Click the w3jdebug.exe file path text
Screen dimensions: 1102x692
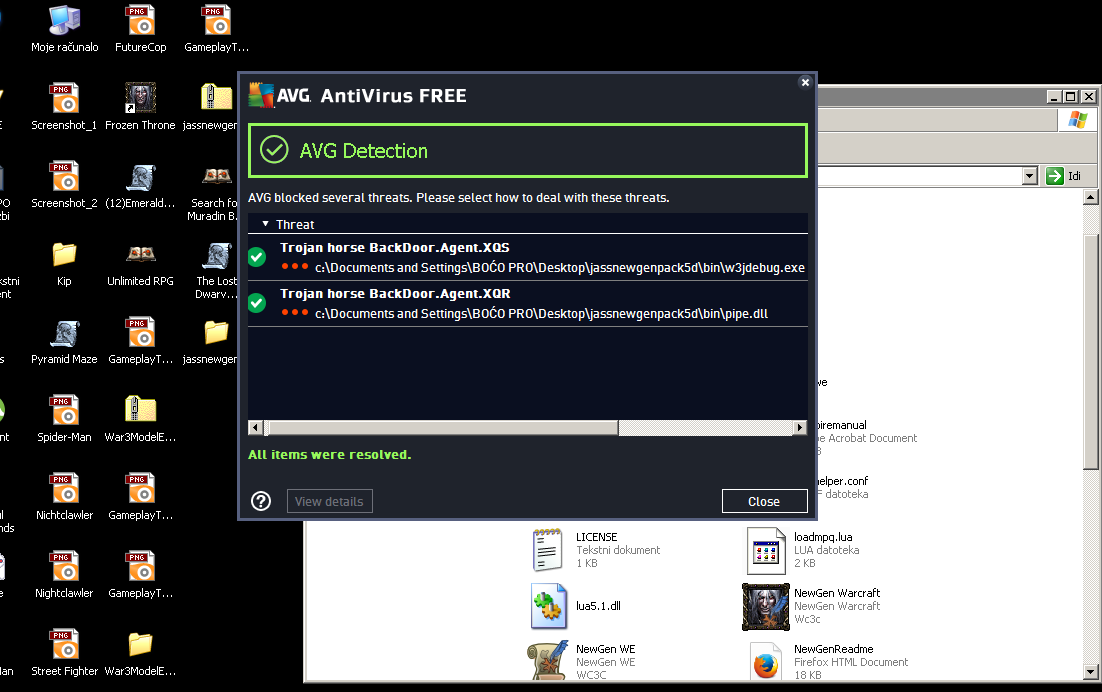(x=560, y=268)
